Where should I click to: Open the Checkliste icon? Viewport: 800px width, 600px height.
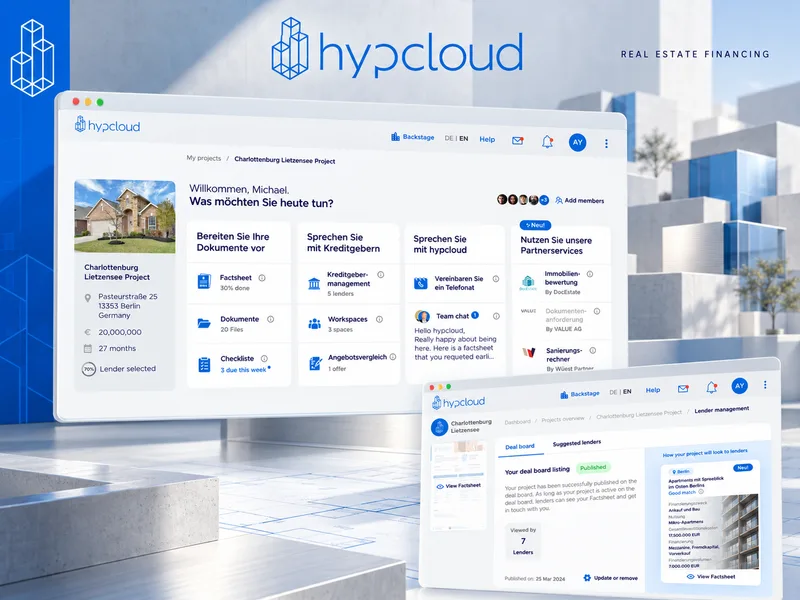click(x=204, y=364)
